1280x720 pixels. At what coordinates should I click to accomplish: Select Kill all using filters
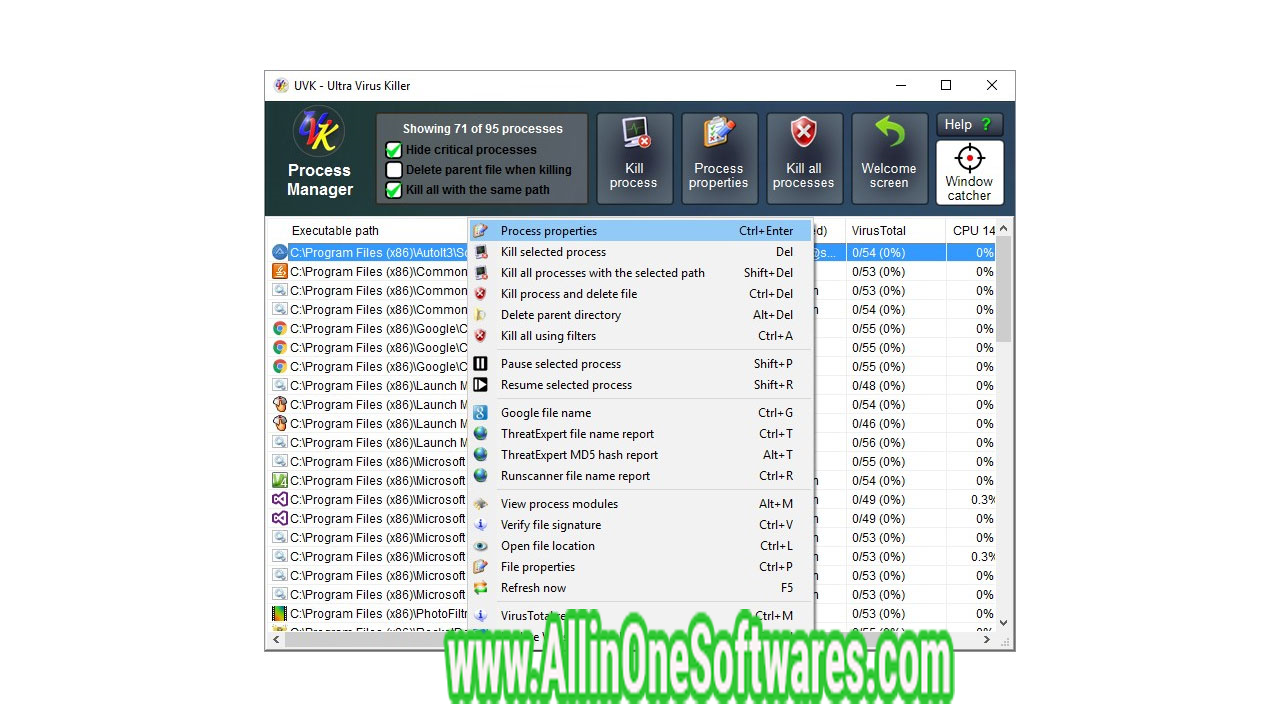point(640,336)
